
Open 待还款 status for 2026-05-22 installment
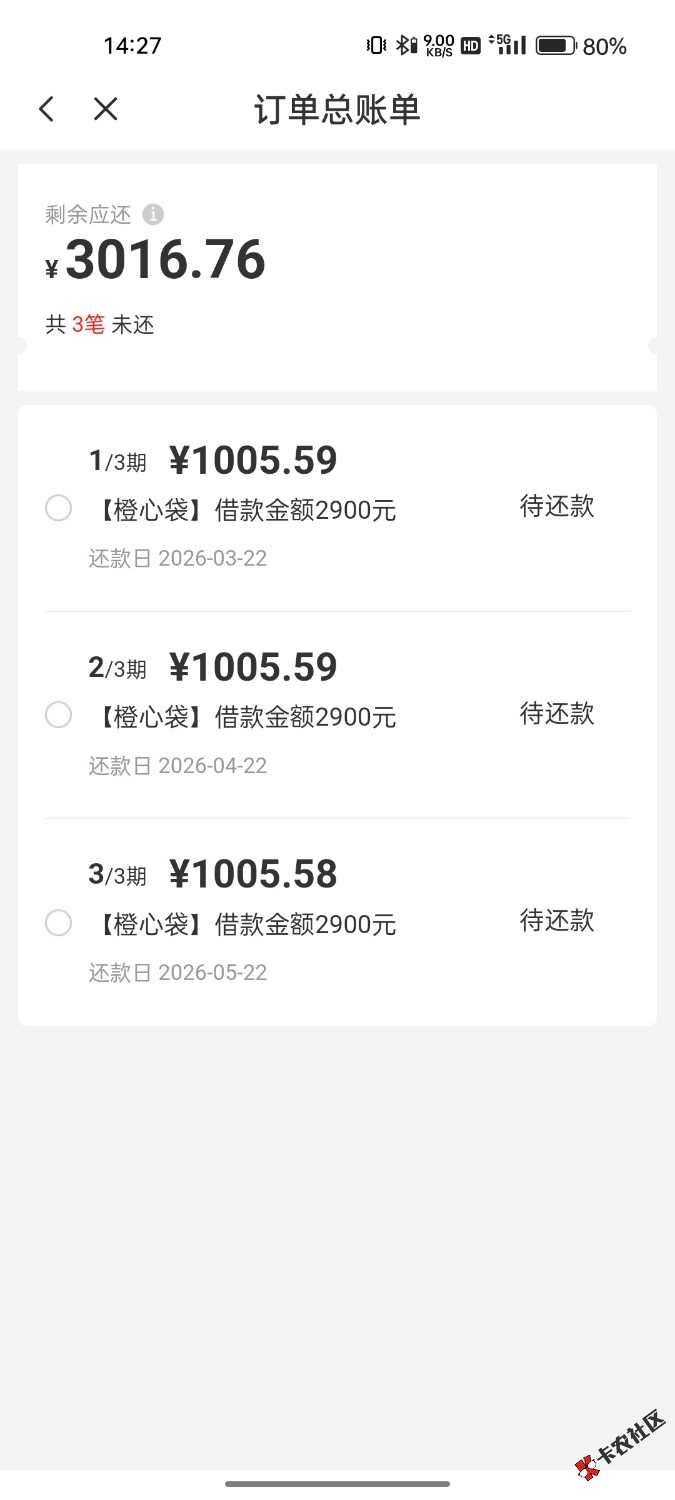point(557,921)
